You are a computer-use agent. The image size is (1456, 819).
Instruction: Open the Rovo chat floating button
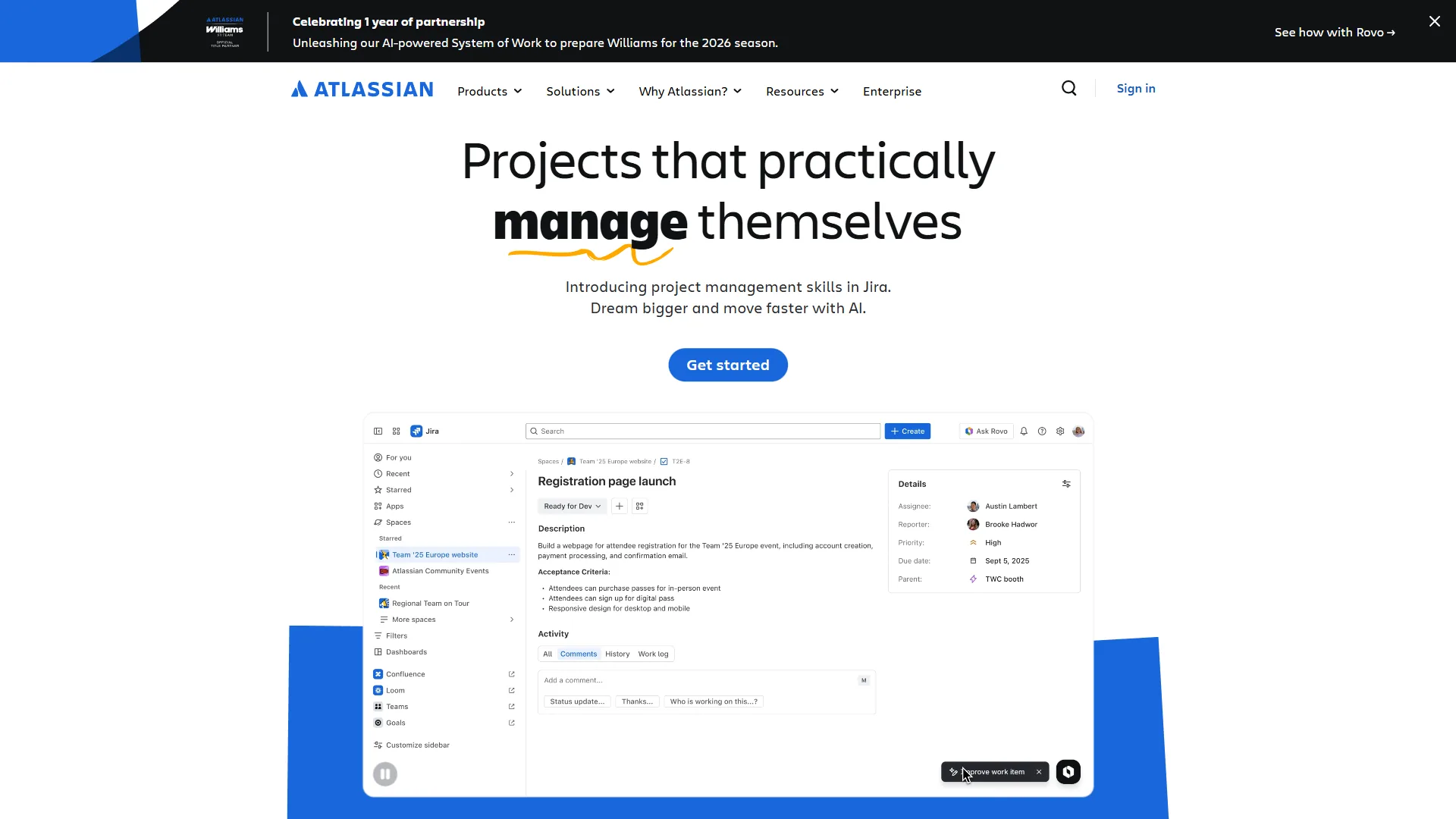[x=1068, y=772]
